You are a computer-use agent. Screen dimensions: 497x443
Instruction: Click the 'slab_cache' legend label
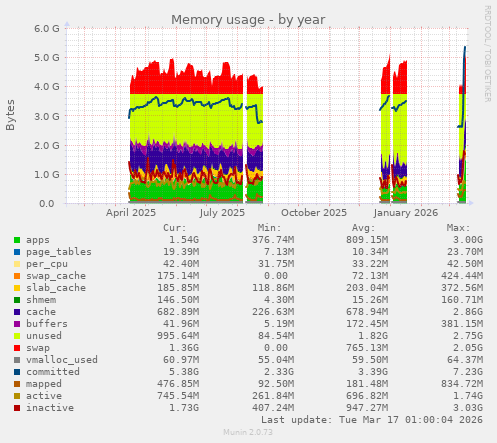pos(56,288)
